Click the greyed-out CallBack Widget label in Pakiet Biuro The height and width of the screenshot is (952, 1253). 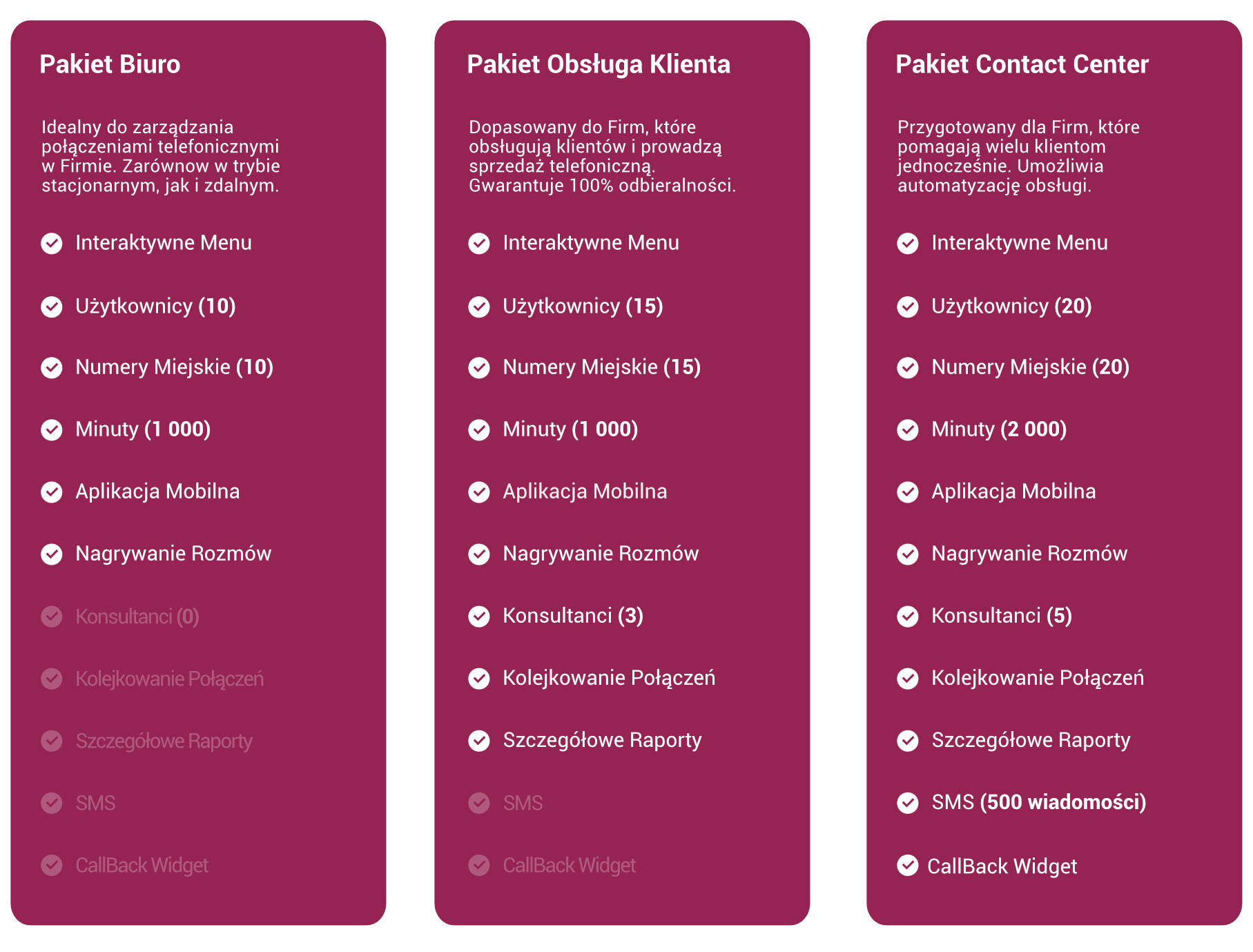point(142,865)
